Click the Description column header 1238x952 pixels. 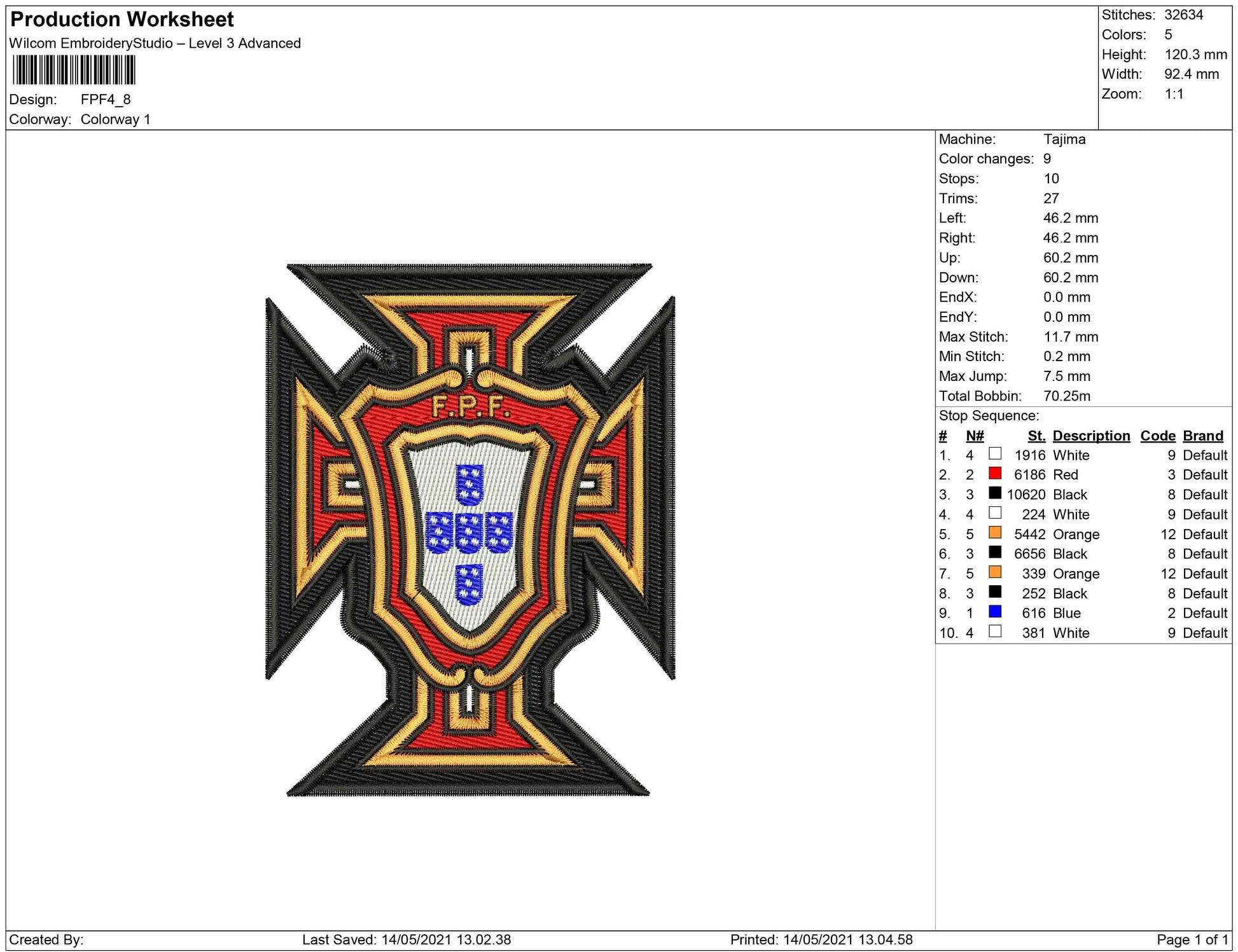[1091, 436]
